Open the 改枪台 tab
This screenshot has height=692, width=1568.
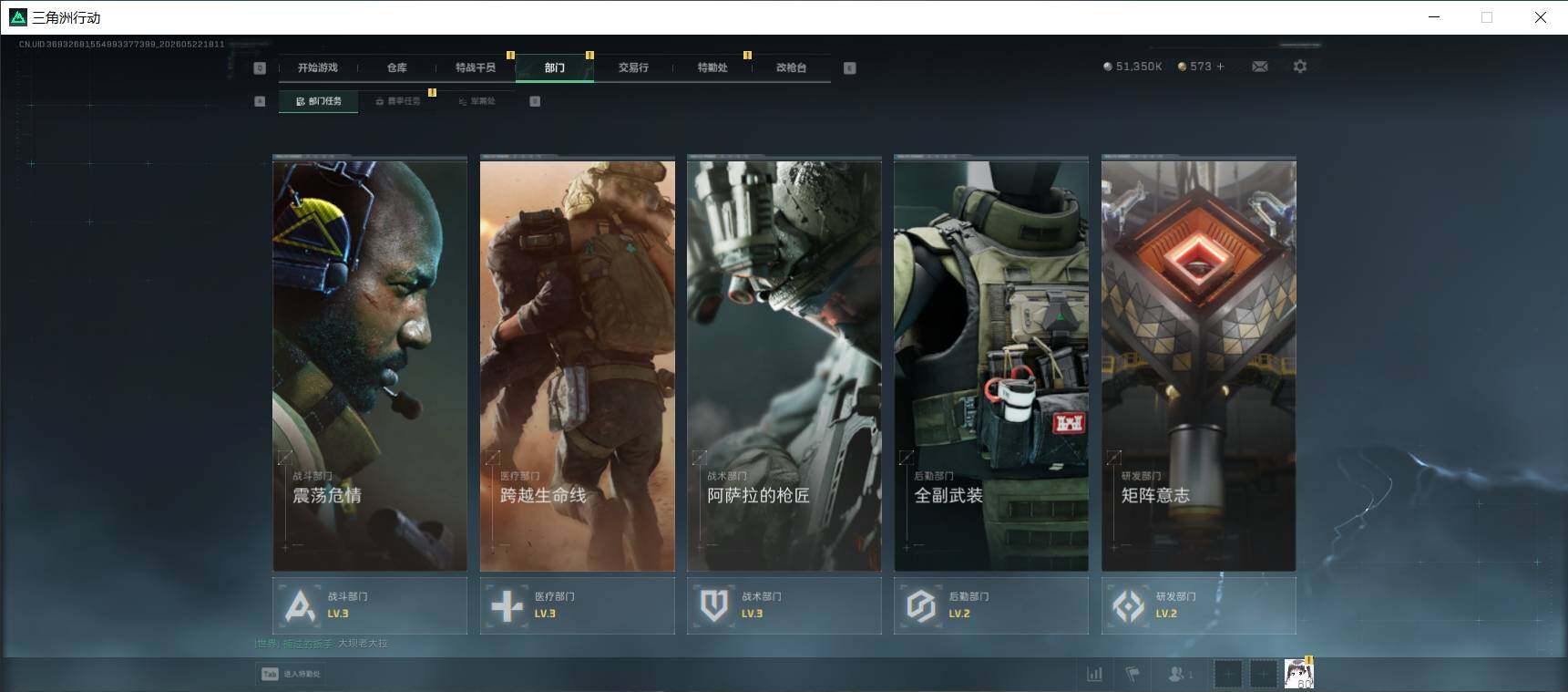791,67
